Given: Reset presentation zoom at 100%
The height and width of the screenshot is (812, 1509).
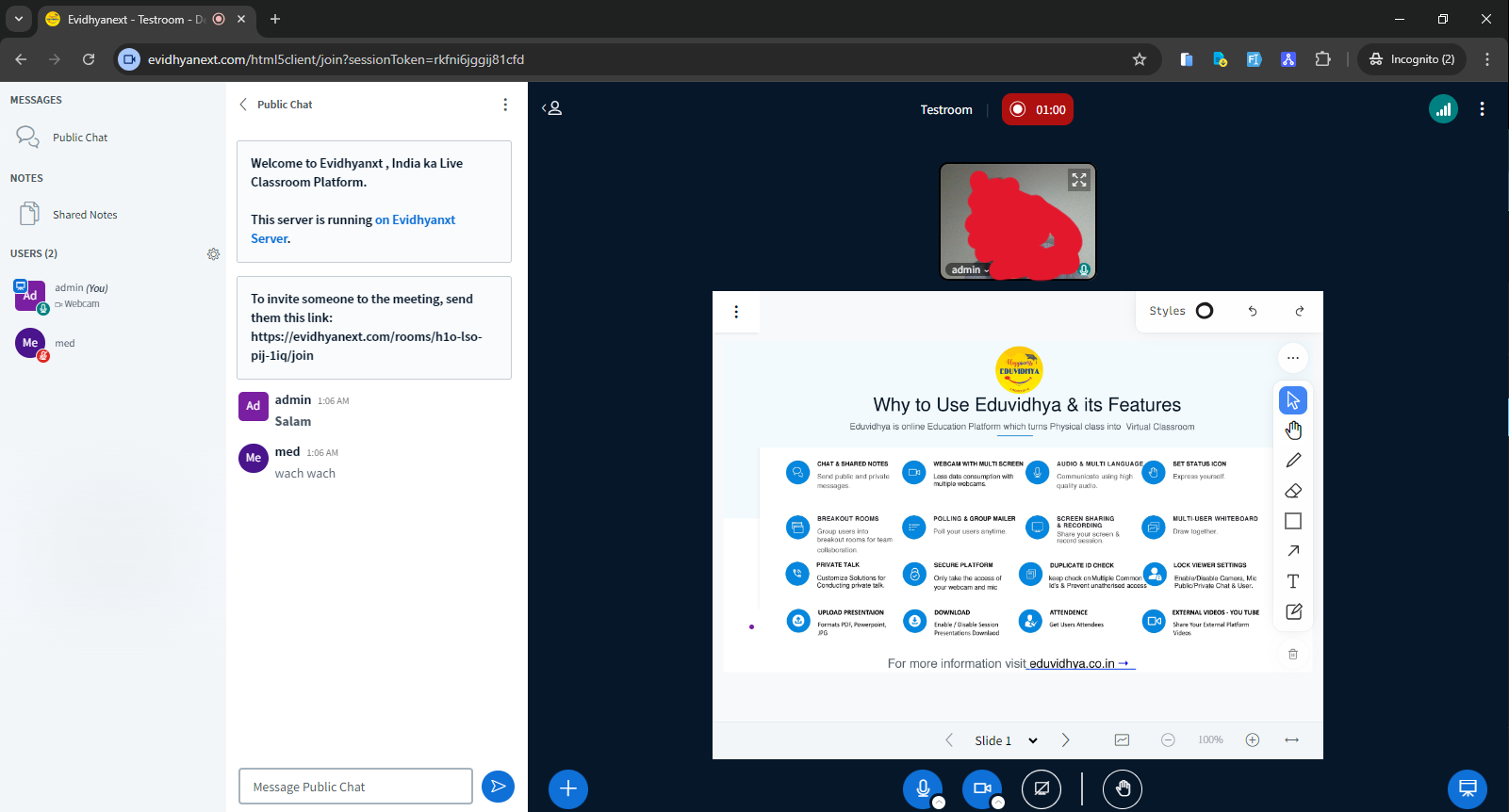Looking at the screenshot, I should [1210, 740].
